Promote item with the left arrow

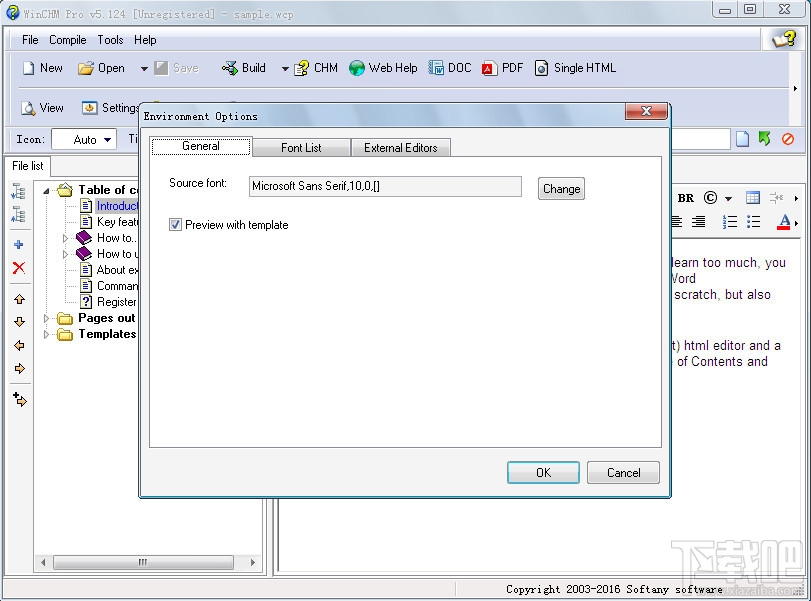tap(19, 345)
